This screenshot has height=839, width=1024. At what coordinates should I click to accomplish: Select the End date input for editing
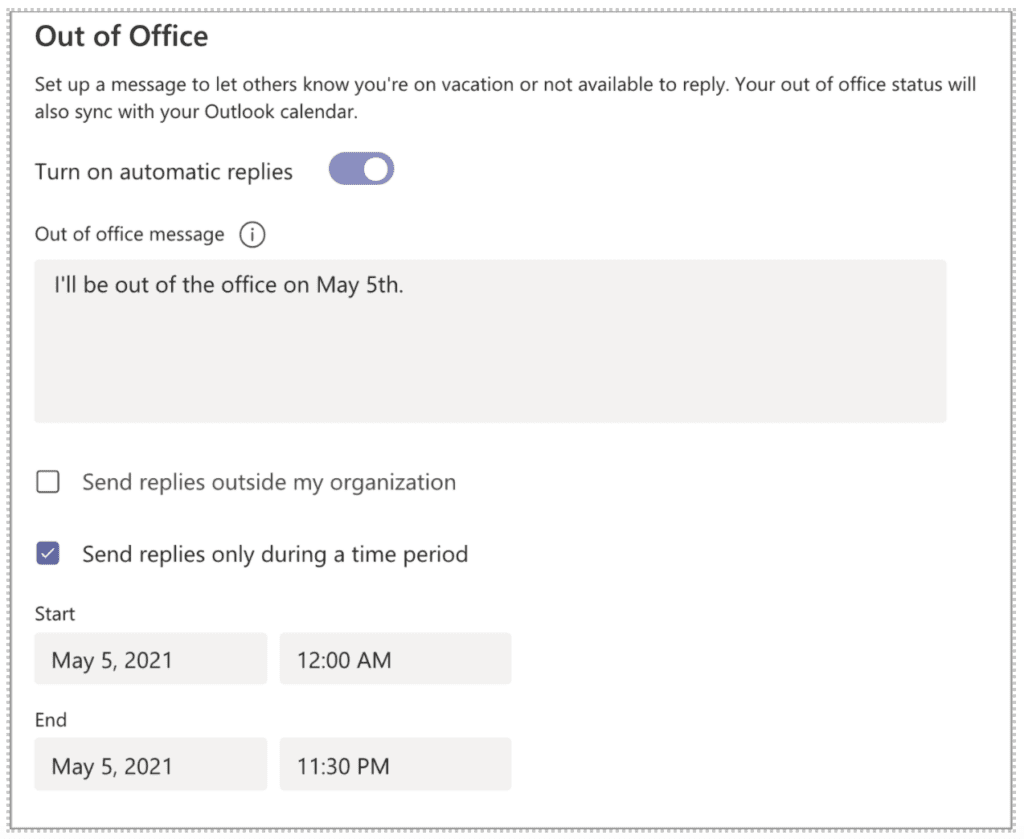pyautogui.click(x=150, y=763)
